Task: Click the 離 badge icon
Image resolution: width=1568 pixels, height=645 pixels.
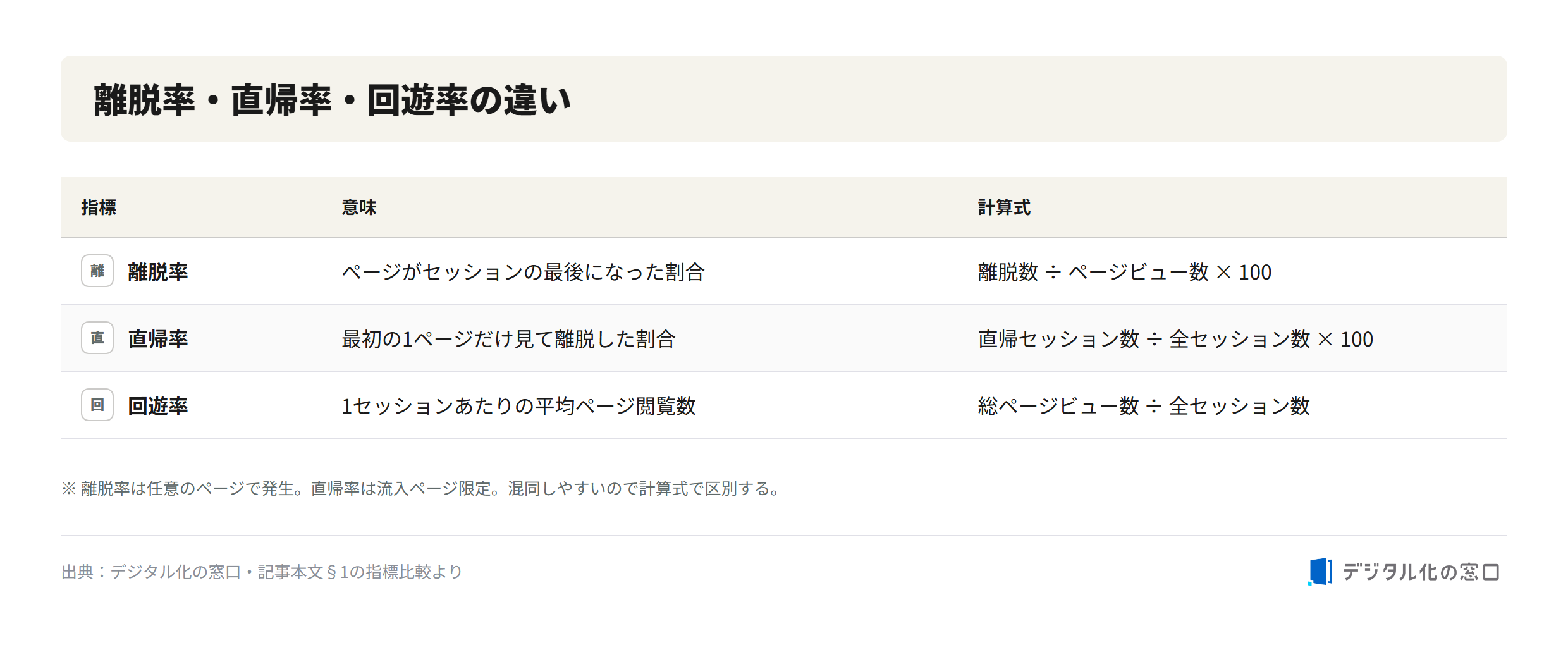Action: (x=97, y=271)
